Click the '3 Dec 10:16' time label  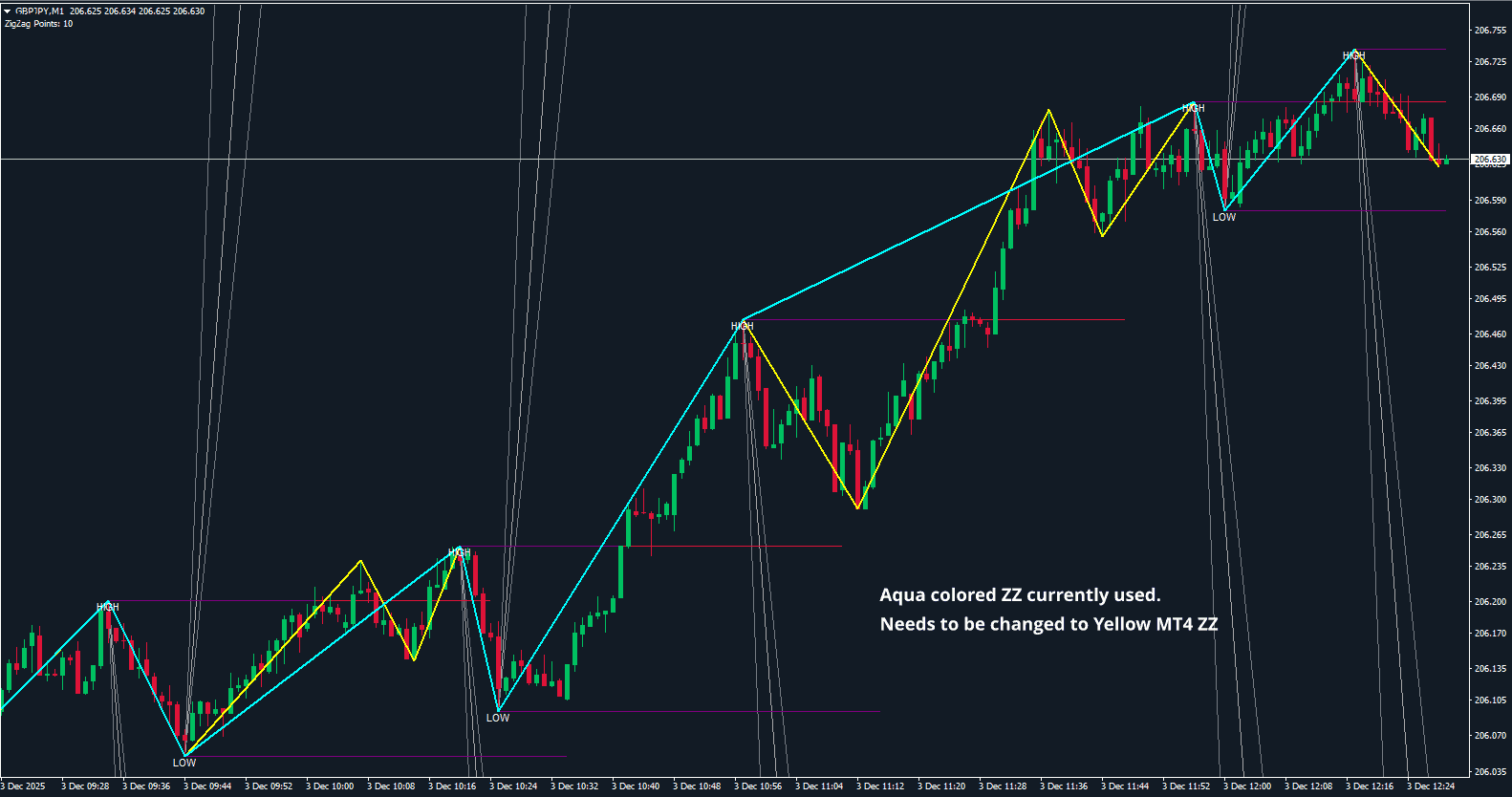coord(452,786)
